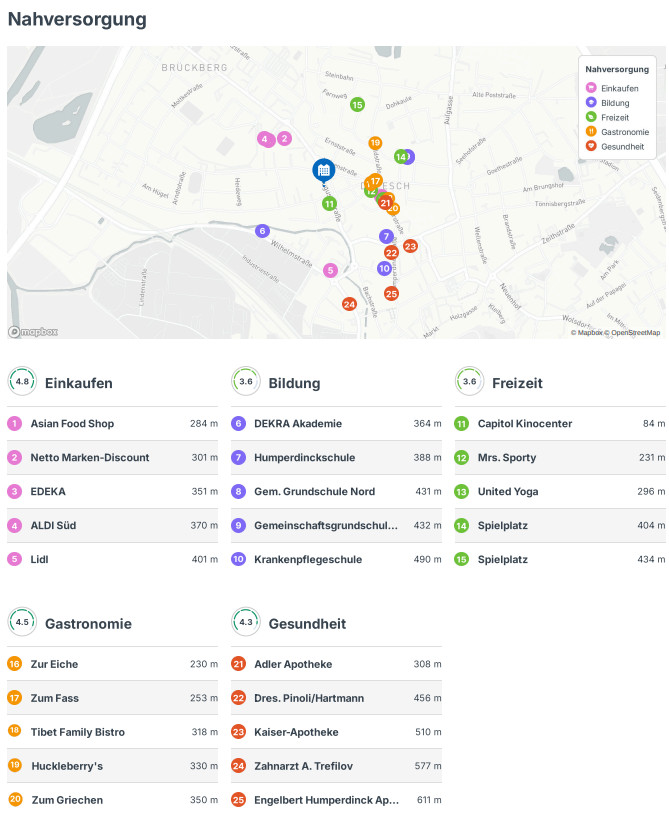
Task: Click the Mrs. Sporty list row
Action: [560, 458]
